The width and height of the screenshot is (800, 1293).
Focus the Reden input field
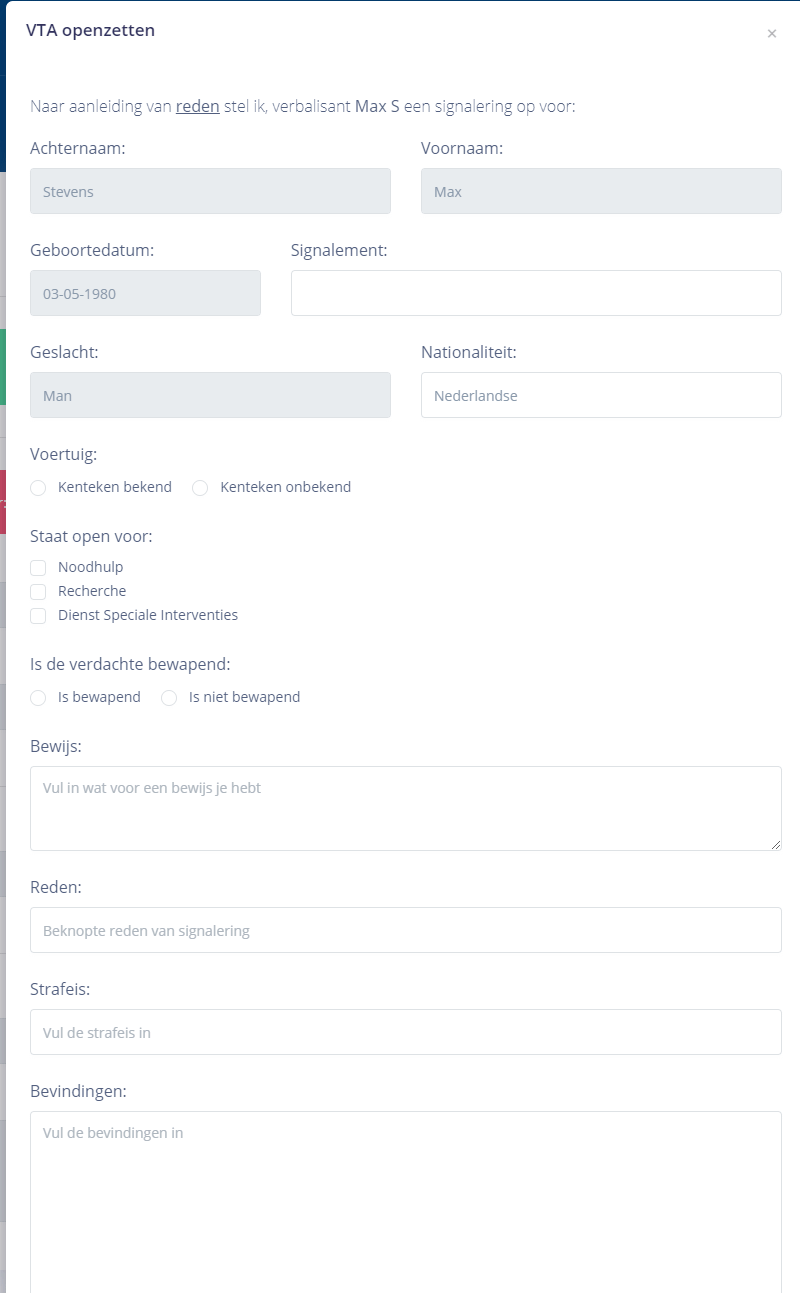point(406,930)
